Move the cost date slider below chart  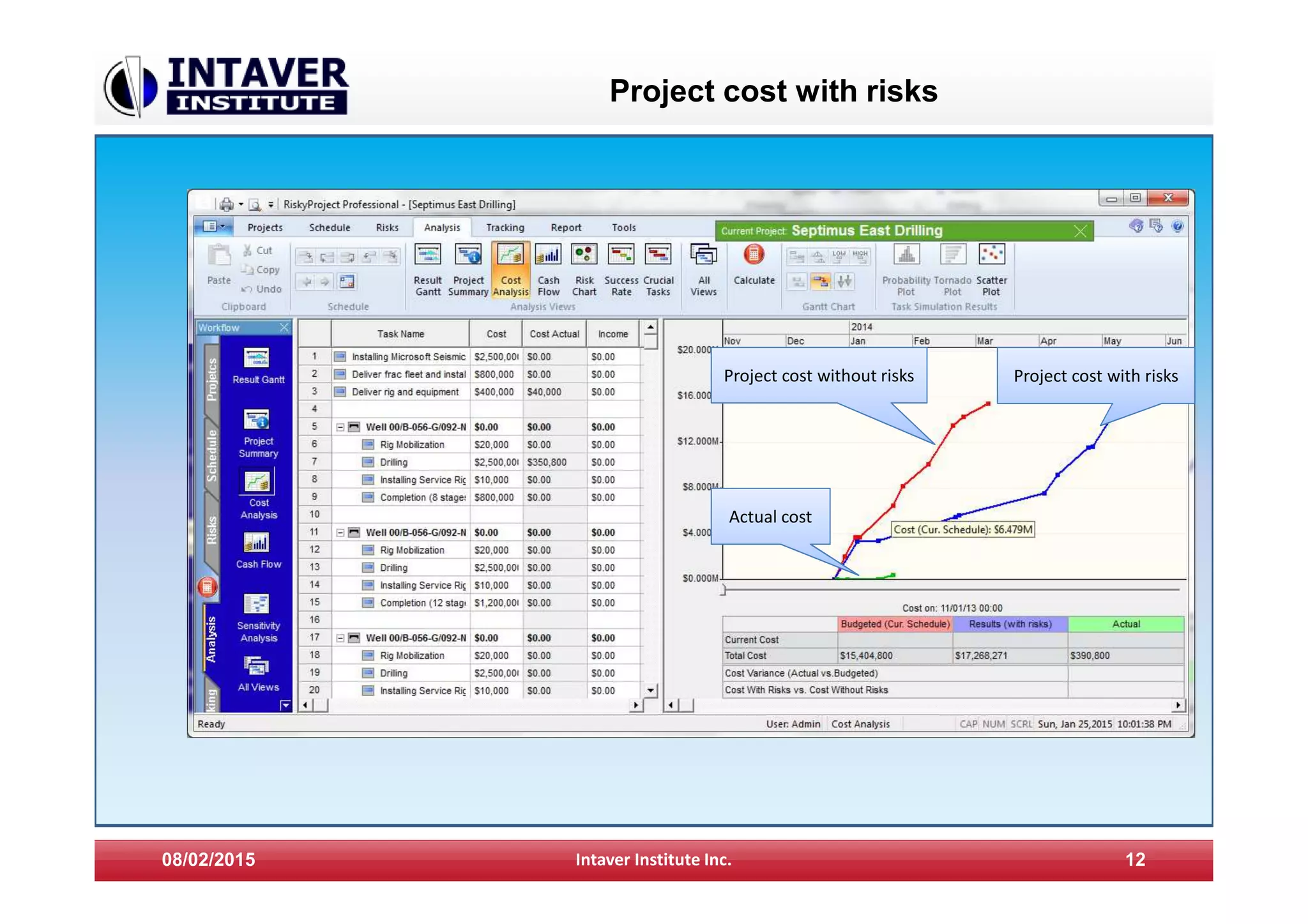tap(723, 589)
